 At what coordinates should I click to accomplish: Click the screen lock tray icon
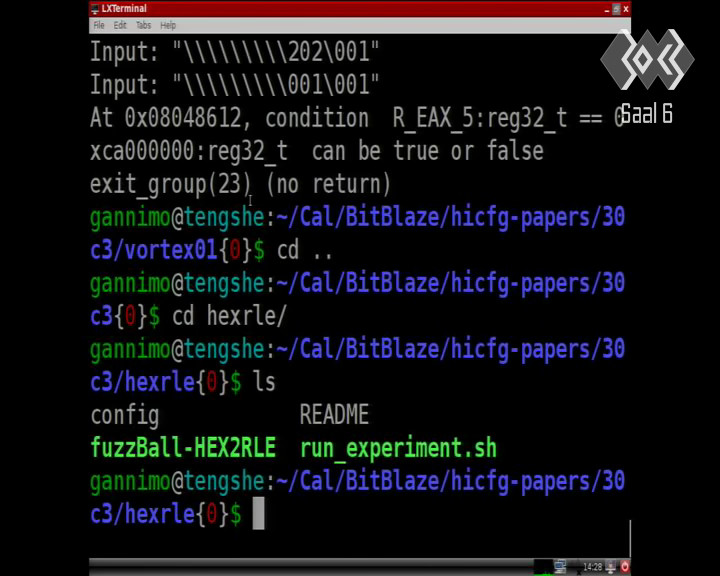pos(611,566)
